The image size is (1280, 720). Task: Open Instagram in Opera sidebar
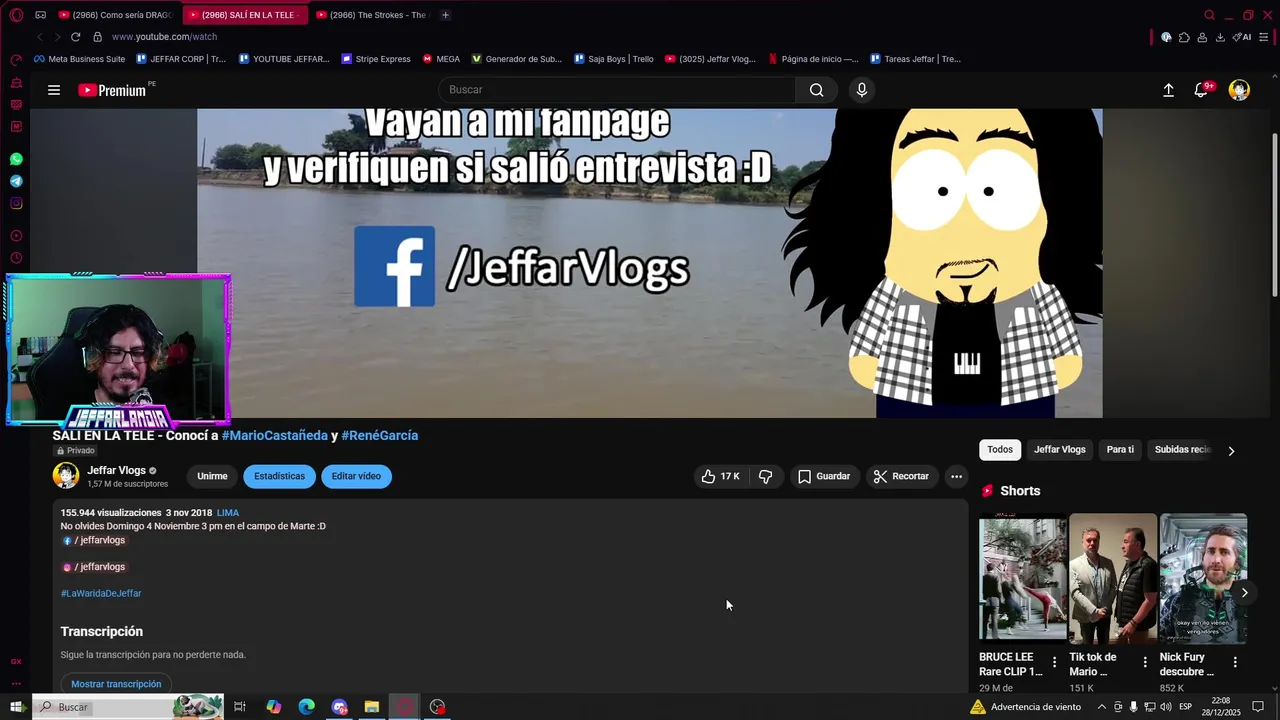tap(16, 203)
